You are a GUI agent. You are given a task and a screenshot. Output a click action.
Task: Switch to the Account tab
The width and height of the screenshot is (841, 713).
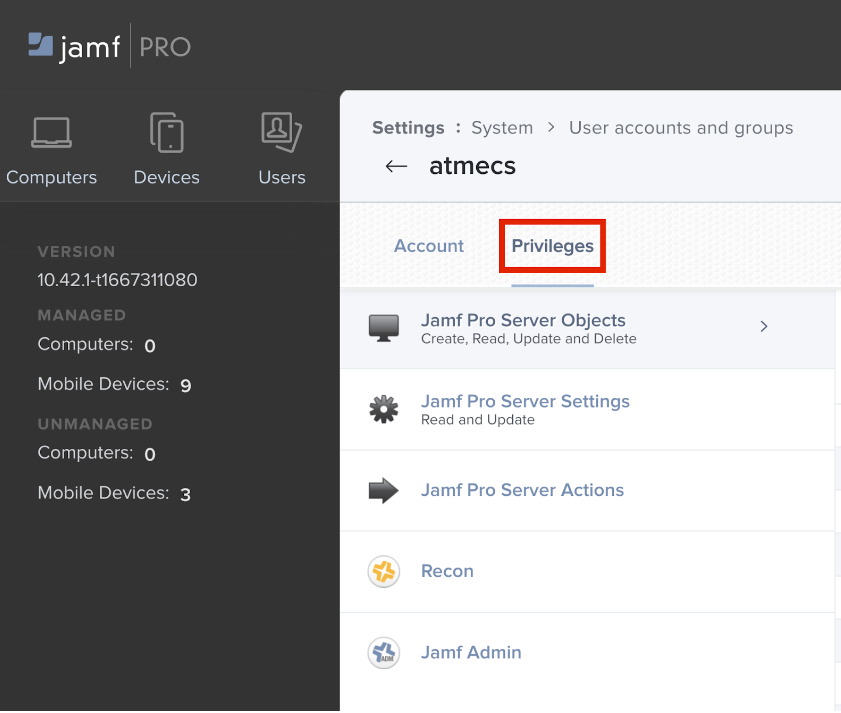pos(428,245)
